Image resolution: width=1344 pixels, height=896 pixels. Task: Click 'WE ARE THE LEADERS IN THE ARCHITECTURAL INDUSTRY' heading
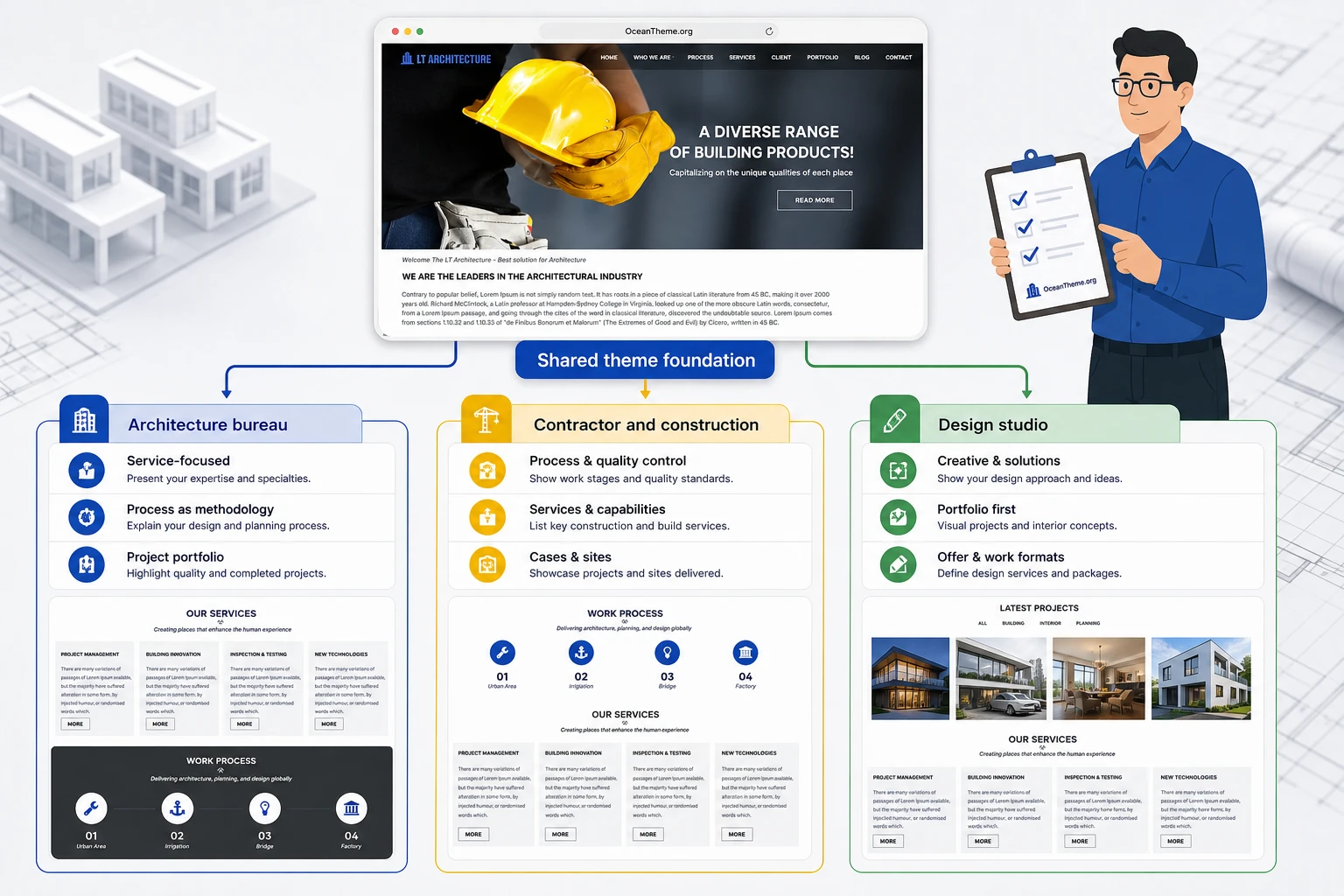[522, 276]
